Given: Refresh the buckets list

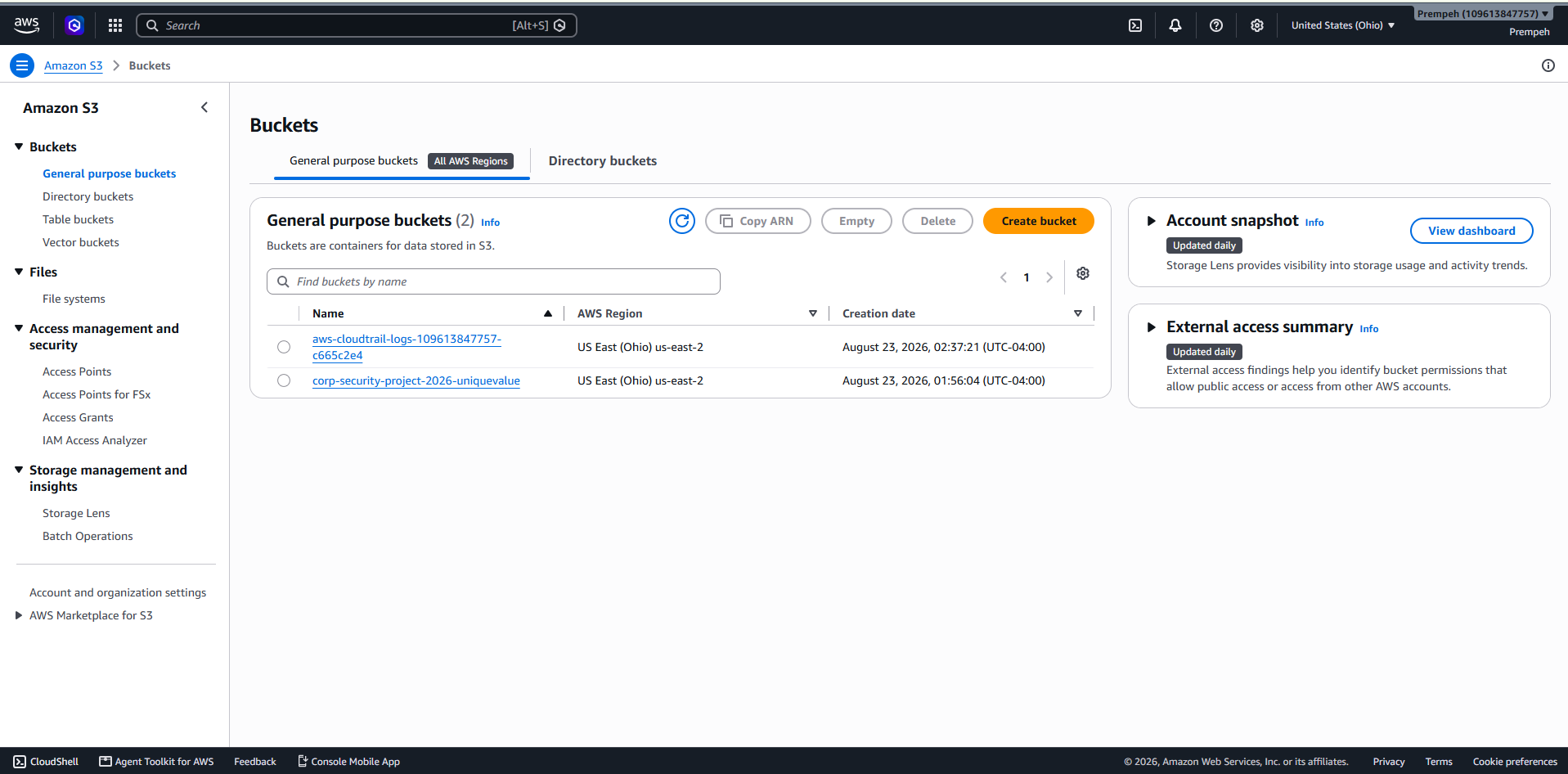Looking at the screenshot, I should click(682, 221).
